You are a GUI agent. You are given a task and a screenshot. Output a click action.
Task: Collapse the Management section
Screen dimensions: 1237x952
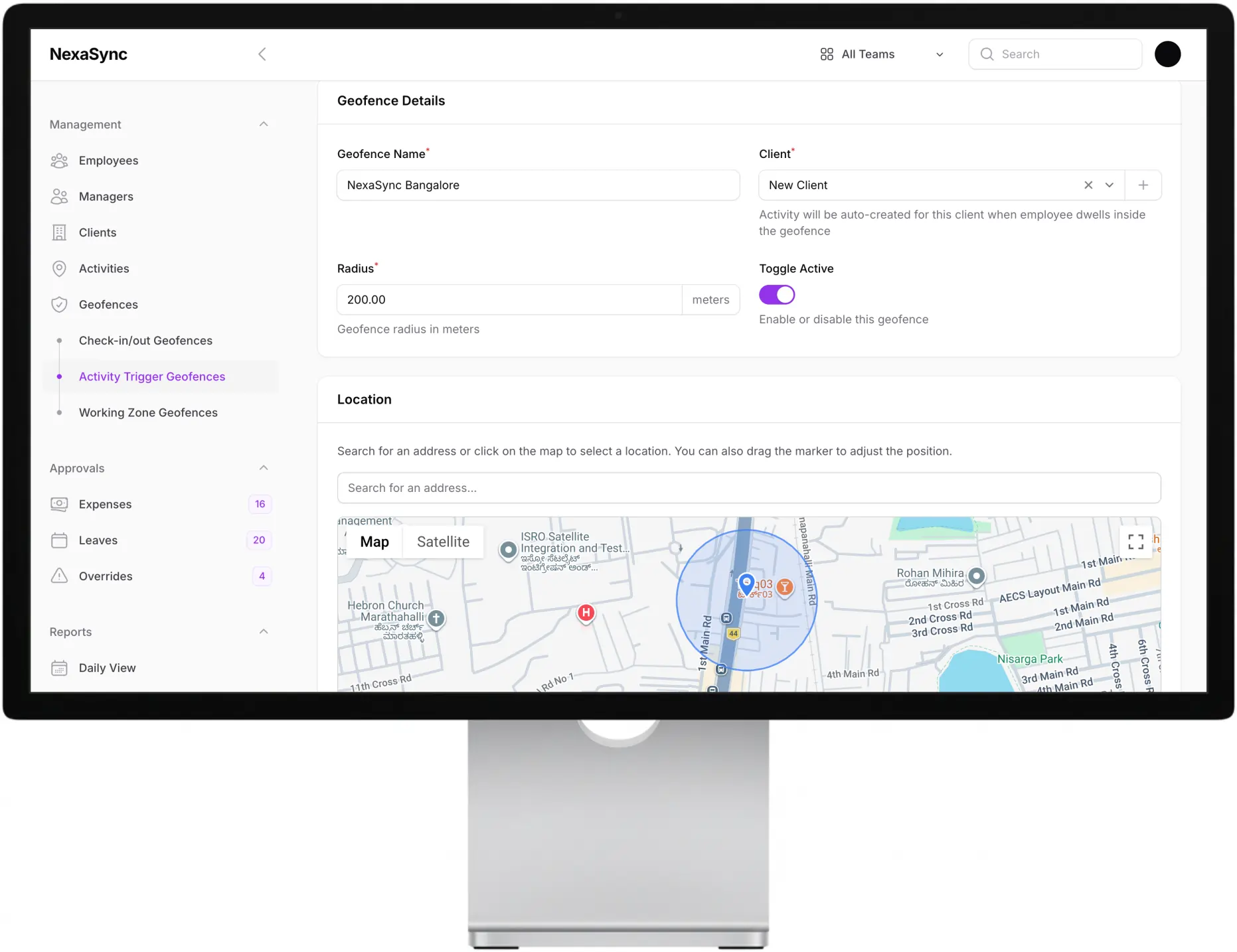pos(264,124)
